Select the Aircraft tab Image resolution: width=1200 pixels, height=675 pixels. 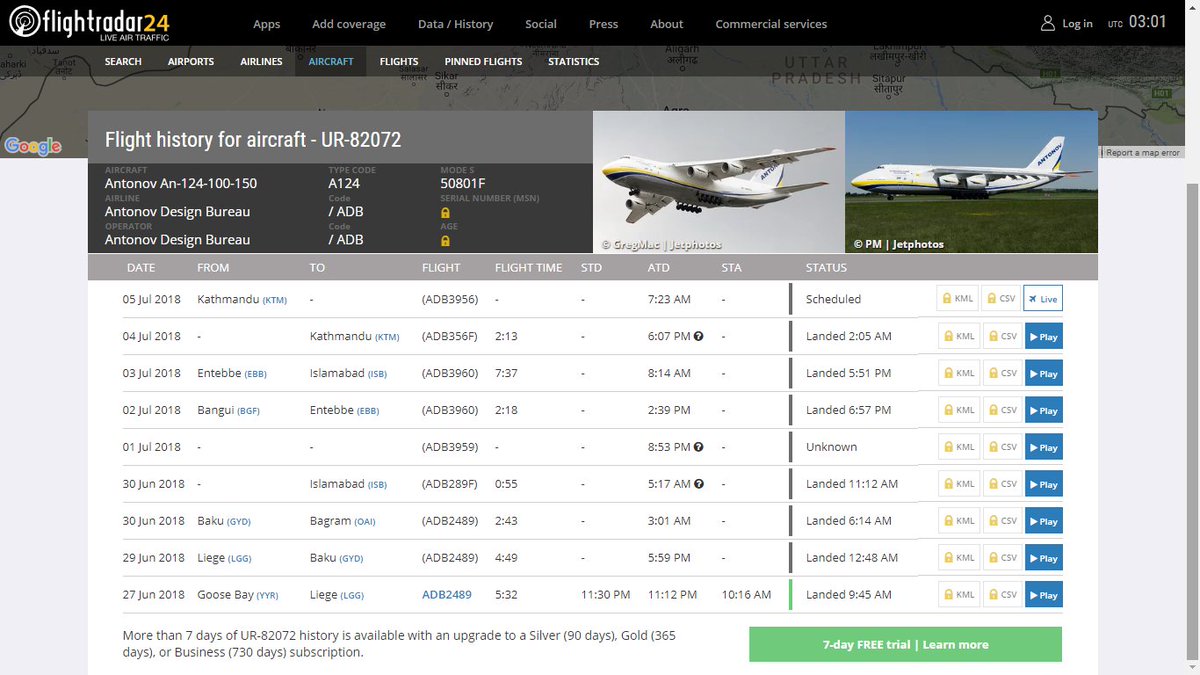coord(331,61)
